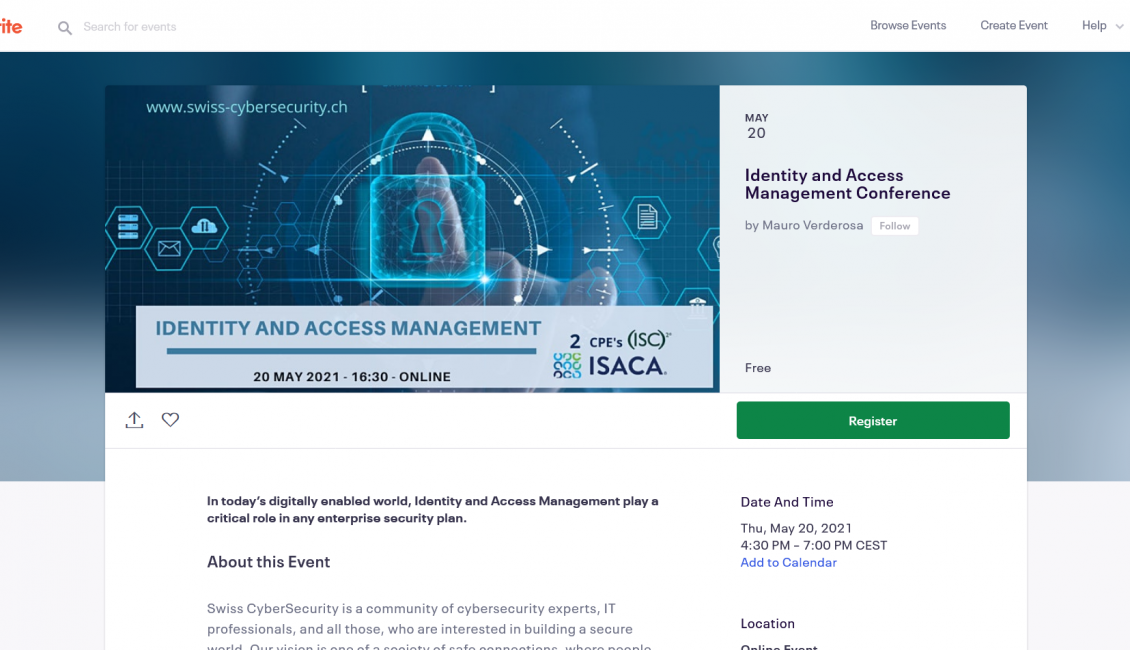Open the Browse Events page

click(x=907, y=26)
